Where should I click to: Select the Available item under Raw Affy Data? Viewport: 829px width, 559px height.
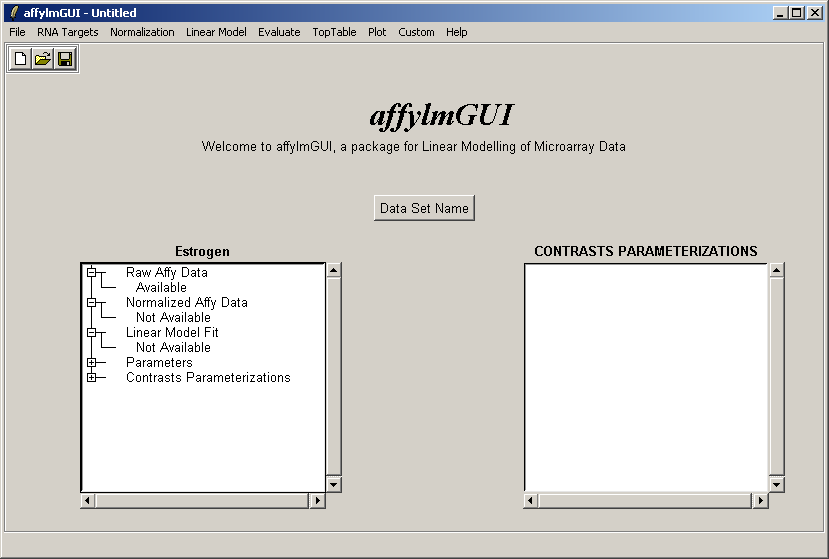coord(161,287)
